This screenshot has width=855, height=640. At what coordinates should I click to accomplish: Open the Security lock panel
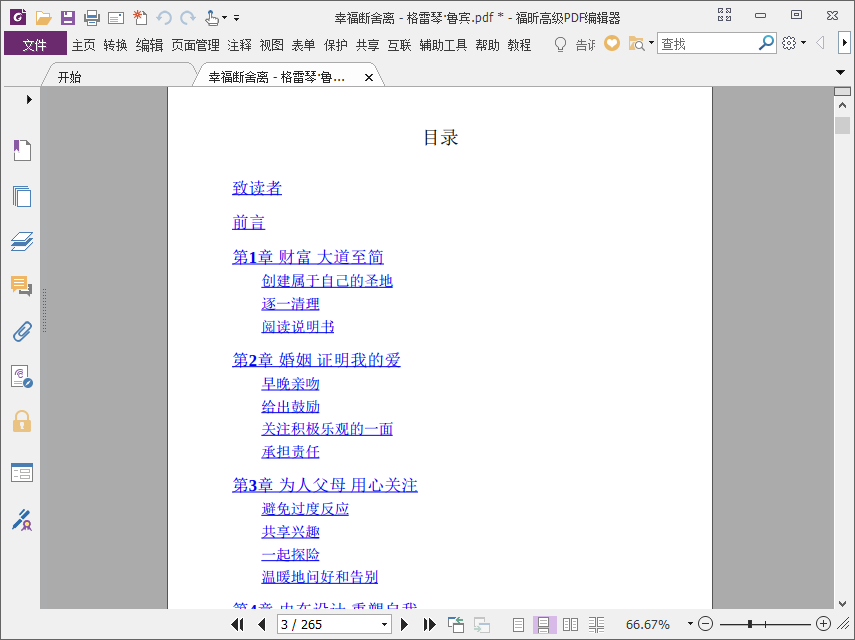(22, 421)
